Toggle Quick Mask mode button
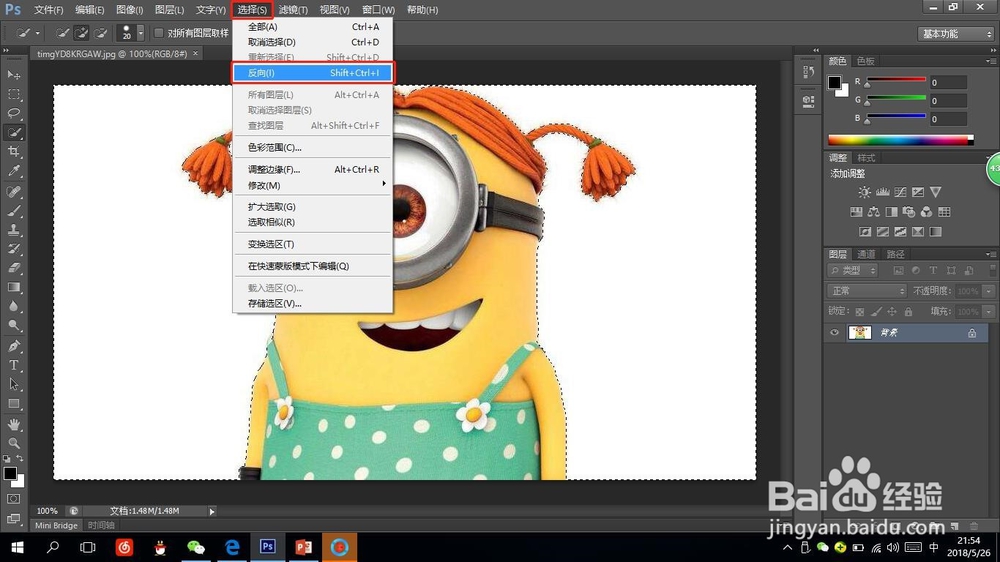This screenshot has width=1000, height=562. pyautogui.click(x=13, y=499)
